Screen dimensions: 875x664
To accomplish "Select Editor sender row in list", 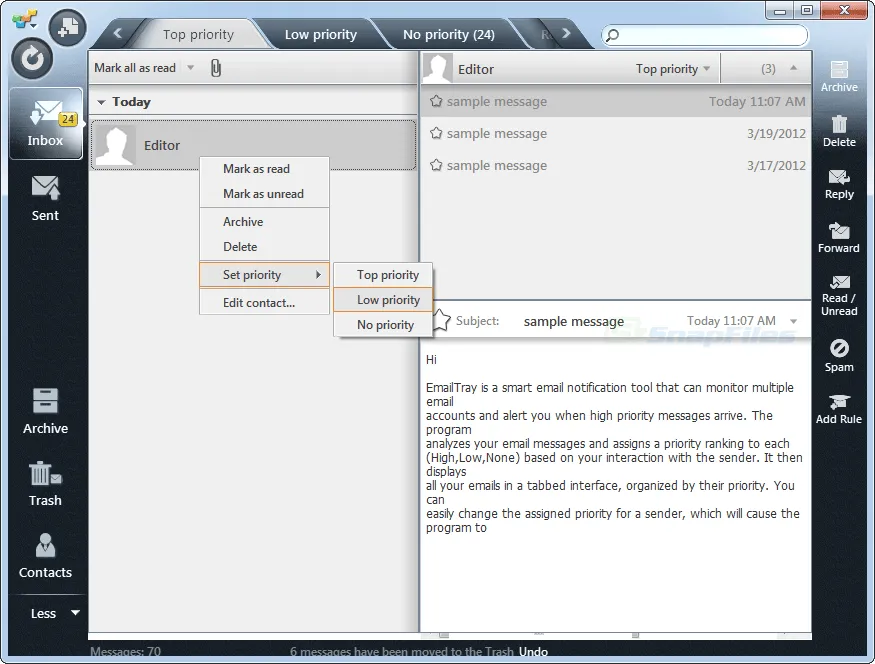I will coord(253,145).
